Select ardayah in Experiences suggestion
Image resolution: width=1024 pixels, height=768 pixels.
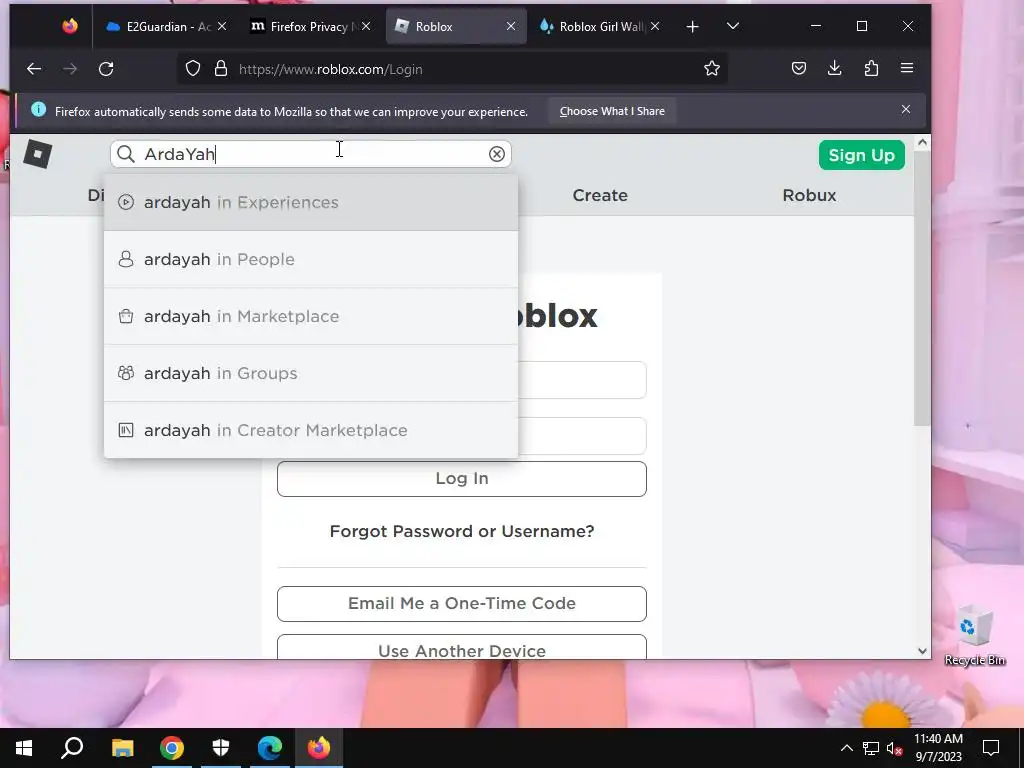pos(311,202)
